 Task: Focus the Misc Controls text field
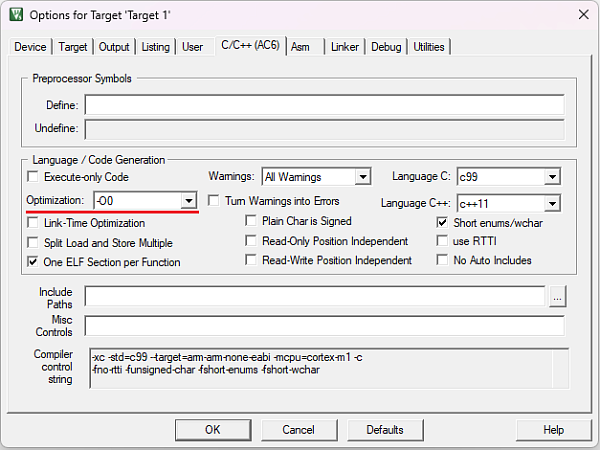(324, 325)
